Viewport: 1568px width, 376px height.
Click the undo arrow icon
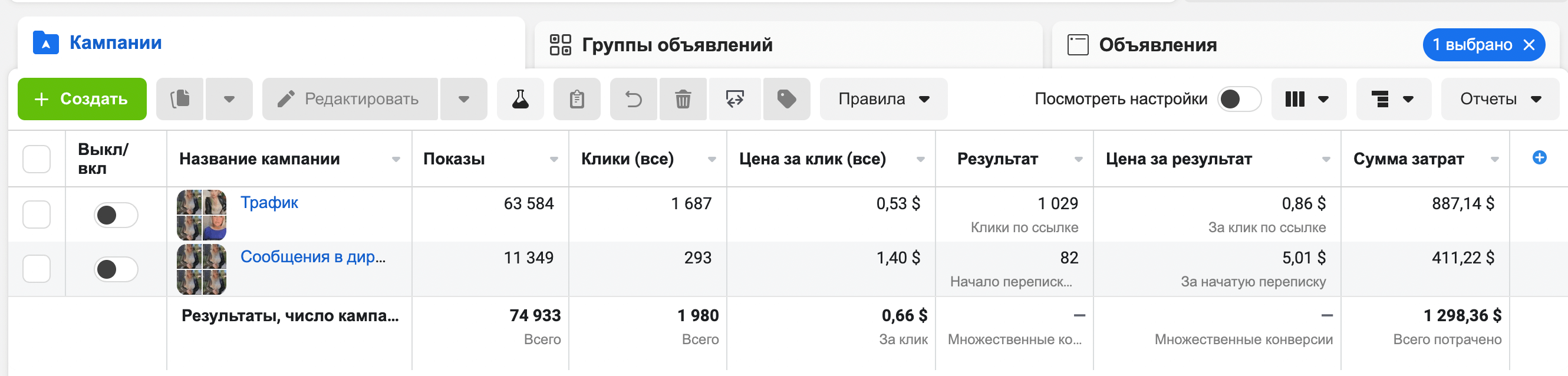634,99
